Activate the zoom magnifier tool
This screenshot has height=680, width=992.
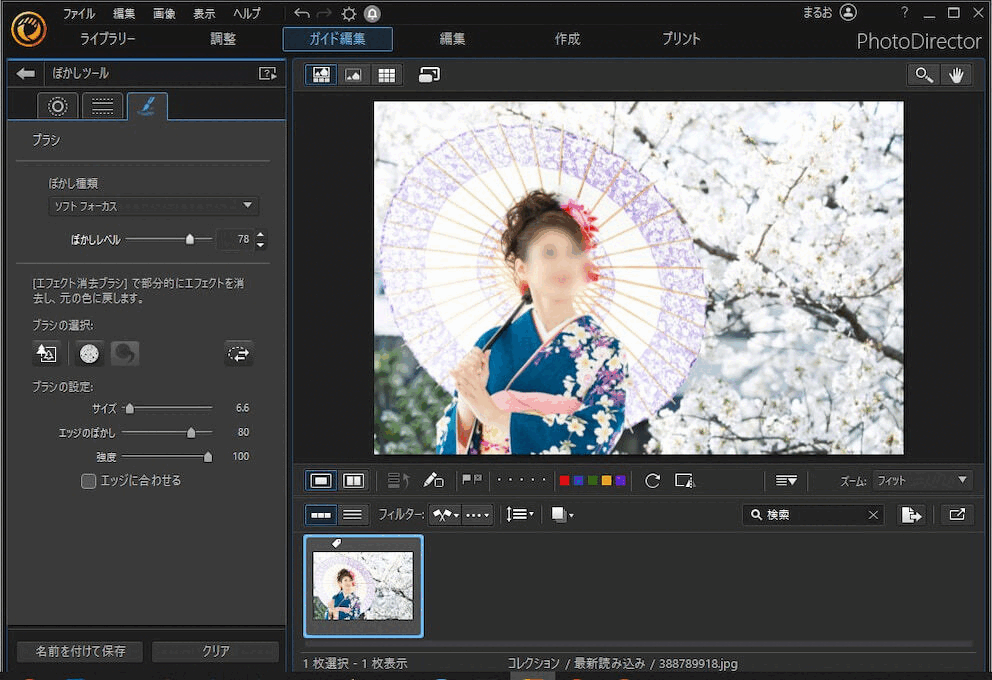click(923, 74)
